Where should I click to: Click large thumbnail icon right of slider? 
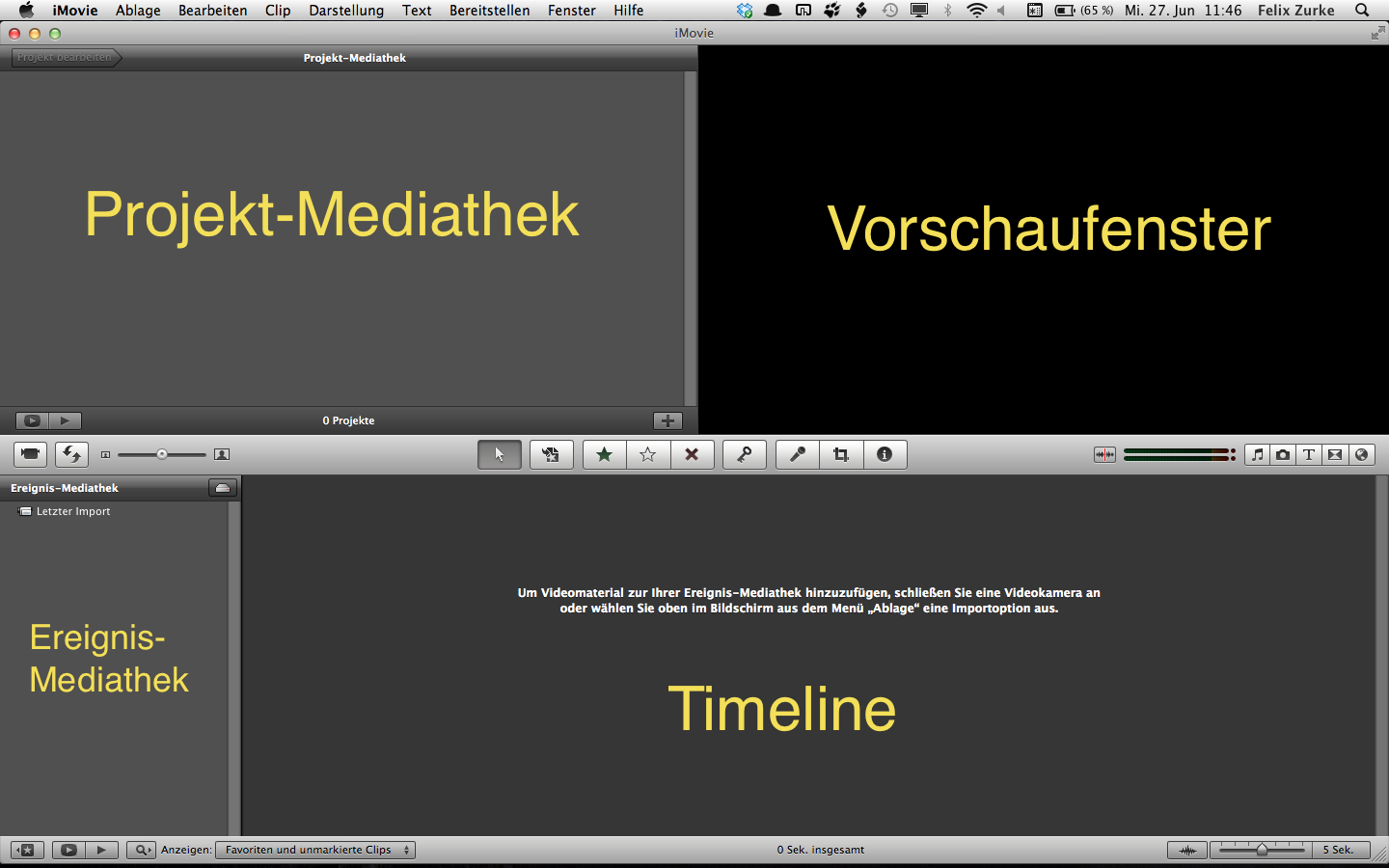tap(222, 454)
